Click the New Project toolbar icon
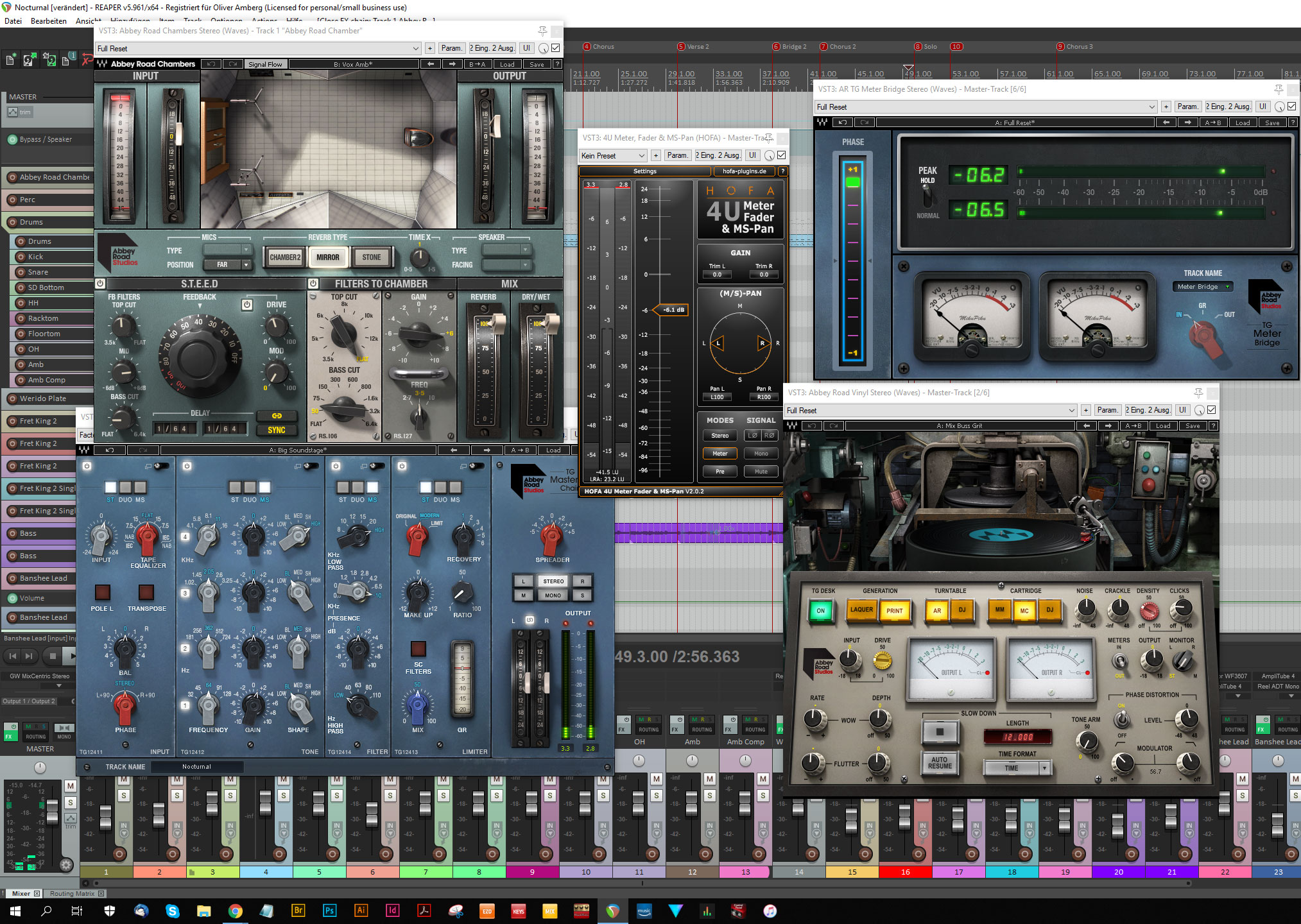The image size is (1301, 924). [10, 60]
